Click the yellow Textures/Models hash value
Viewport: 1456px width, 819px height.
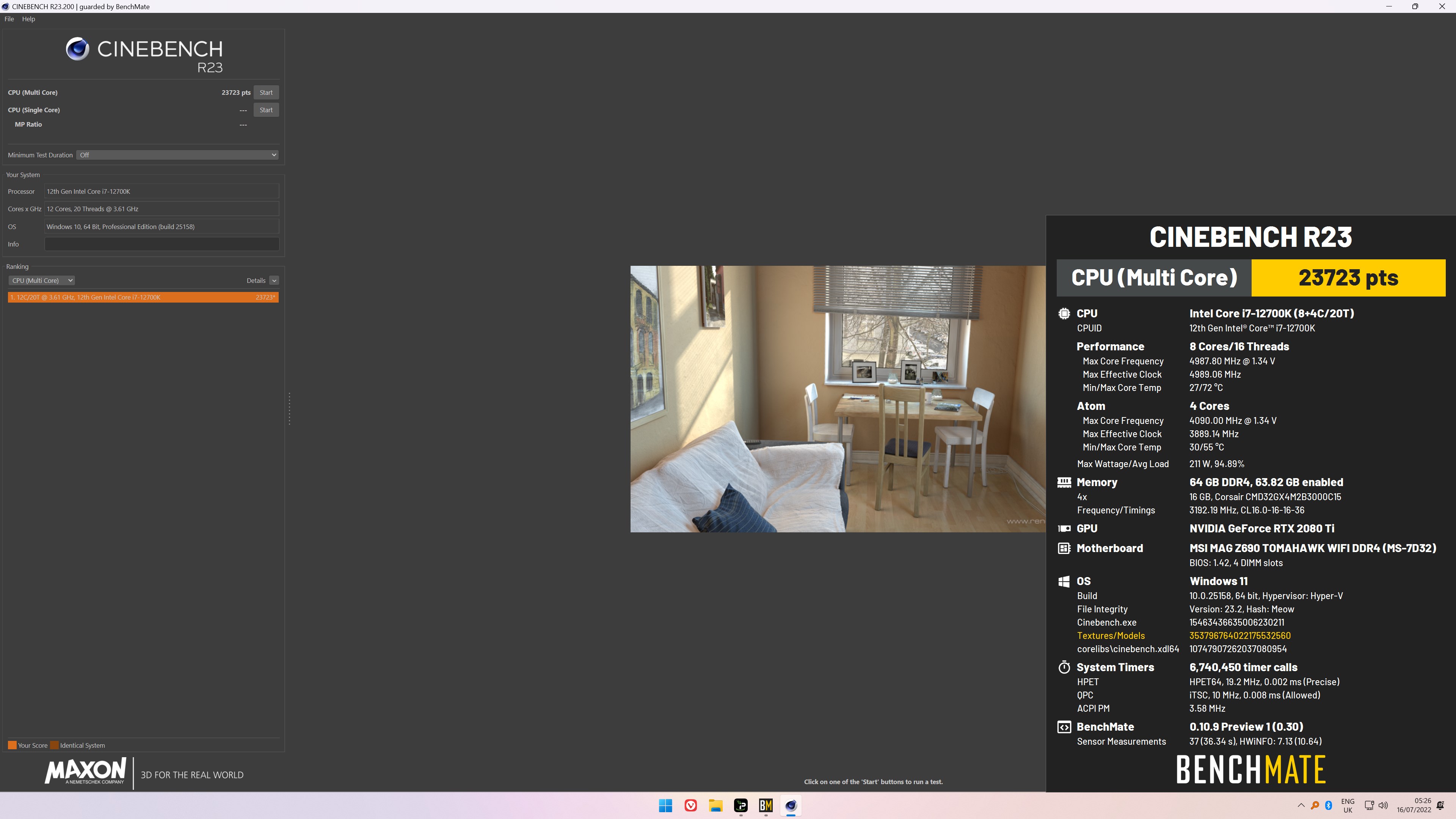point(1239,636)
